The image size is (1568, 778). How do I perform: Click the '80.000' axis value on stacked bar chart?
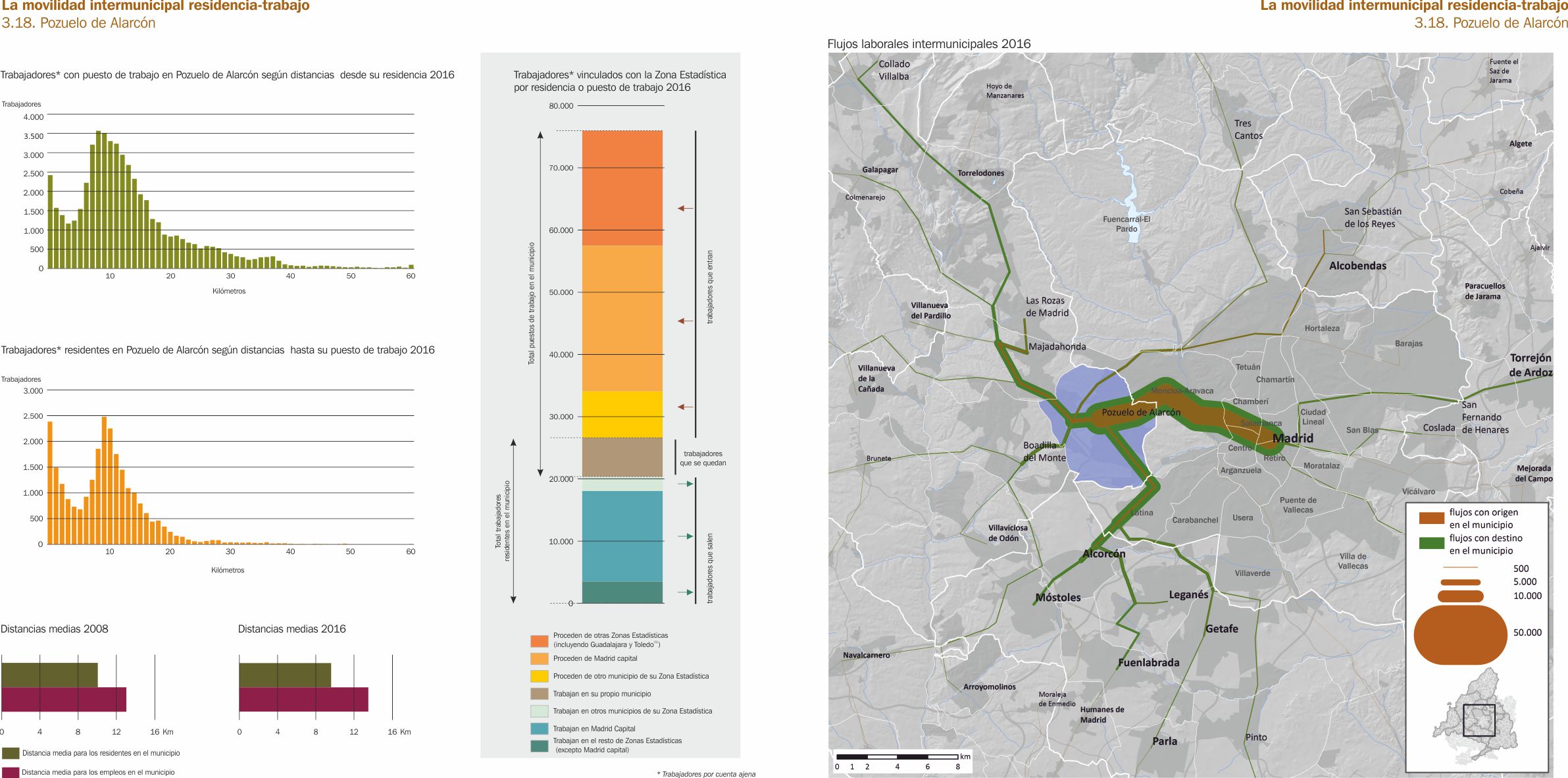point(561,106)
